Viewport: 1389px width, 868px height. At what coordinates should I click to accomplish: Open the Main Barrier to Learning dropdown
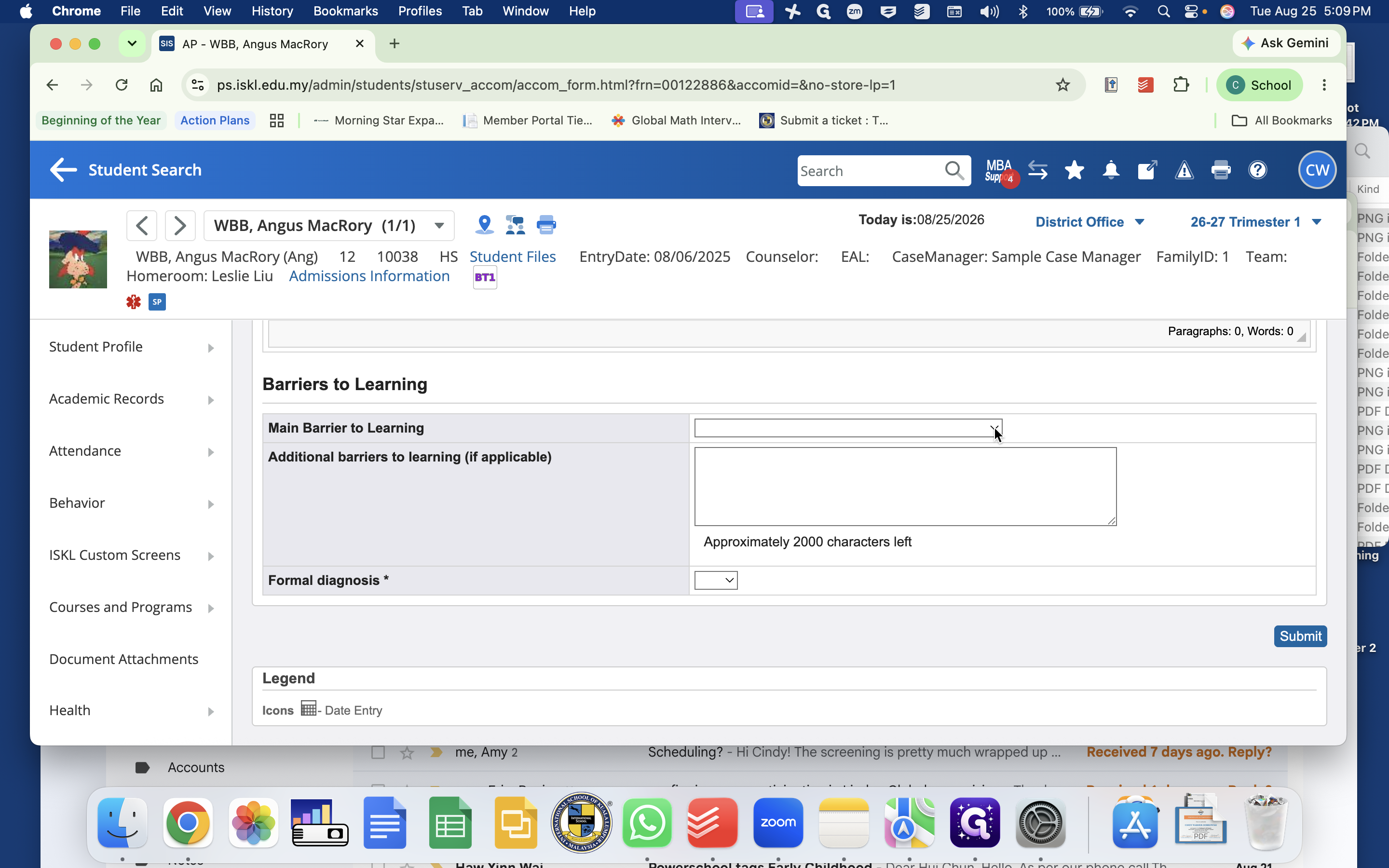pyautogui.click(x=848, y=428)
